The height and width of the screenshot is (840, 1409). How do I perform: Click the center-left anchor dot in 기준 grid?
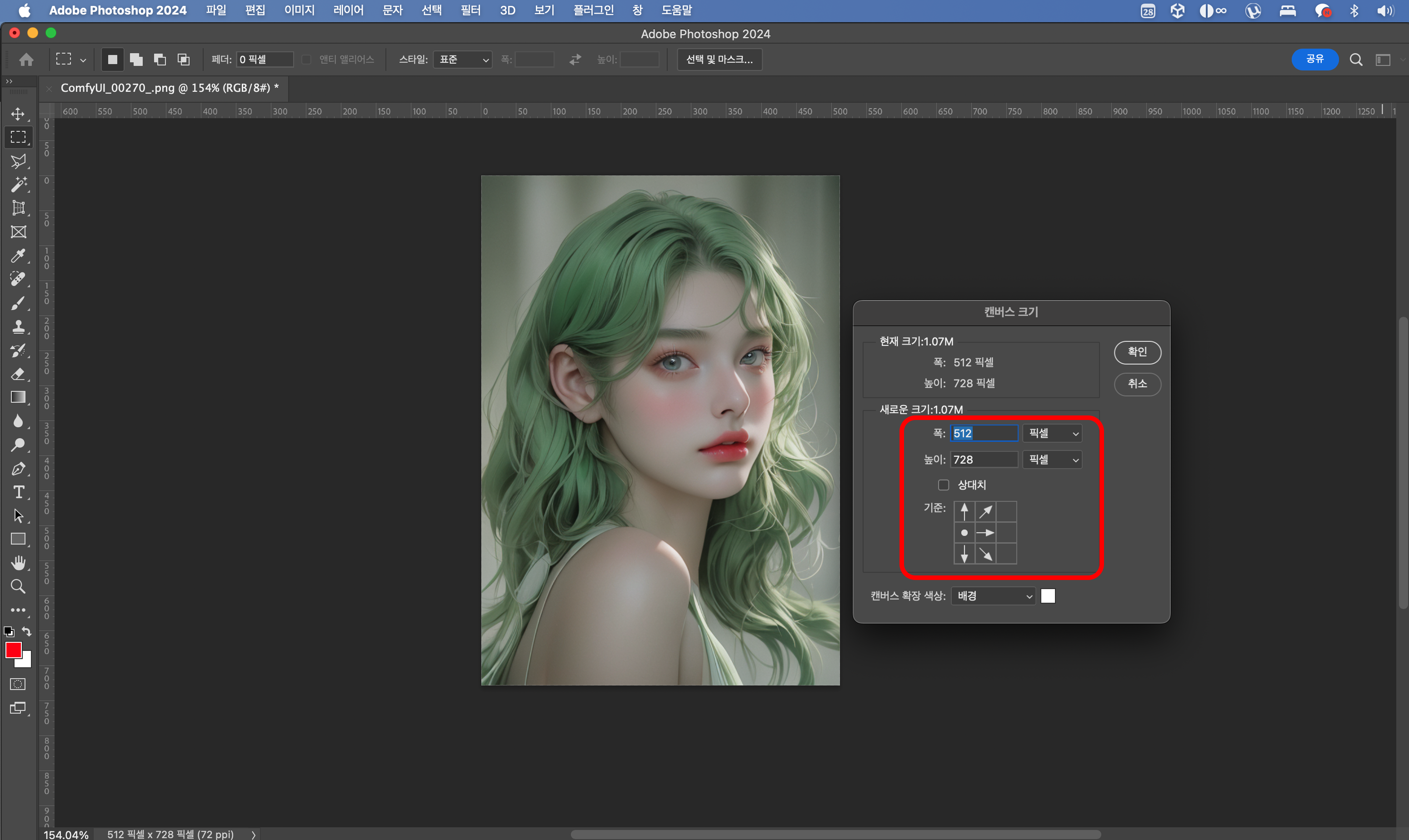pos(964,533)
